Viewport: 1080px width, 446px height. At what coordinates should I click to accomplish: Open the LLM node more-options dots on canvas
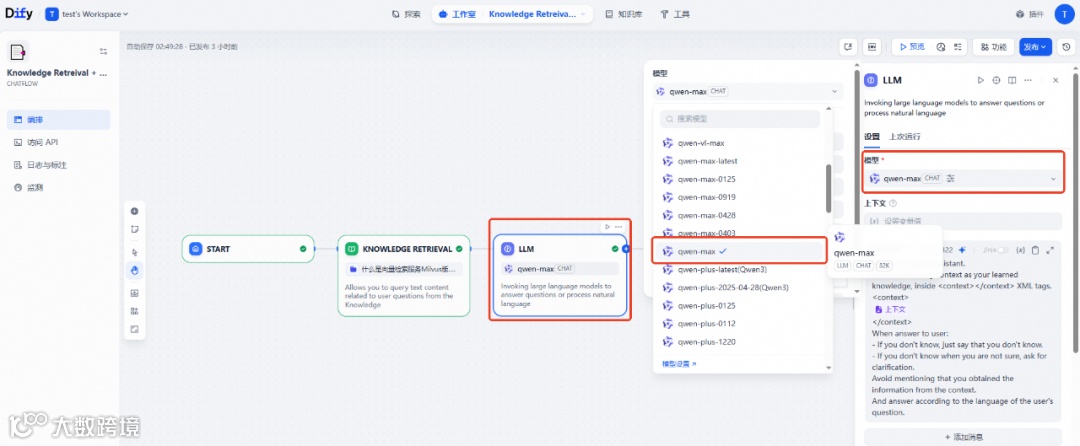(x=619, y=226)
